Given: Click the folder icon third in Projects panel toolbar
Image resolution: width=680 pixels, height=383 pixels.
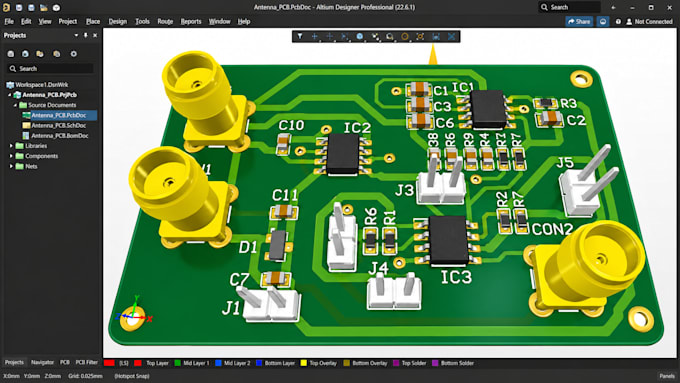Looking at the screenshot, I should pyautogui.click(x=40, y=54).
